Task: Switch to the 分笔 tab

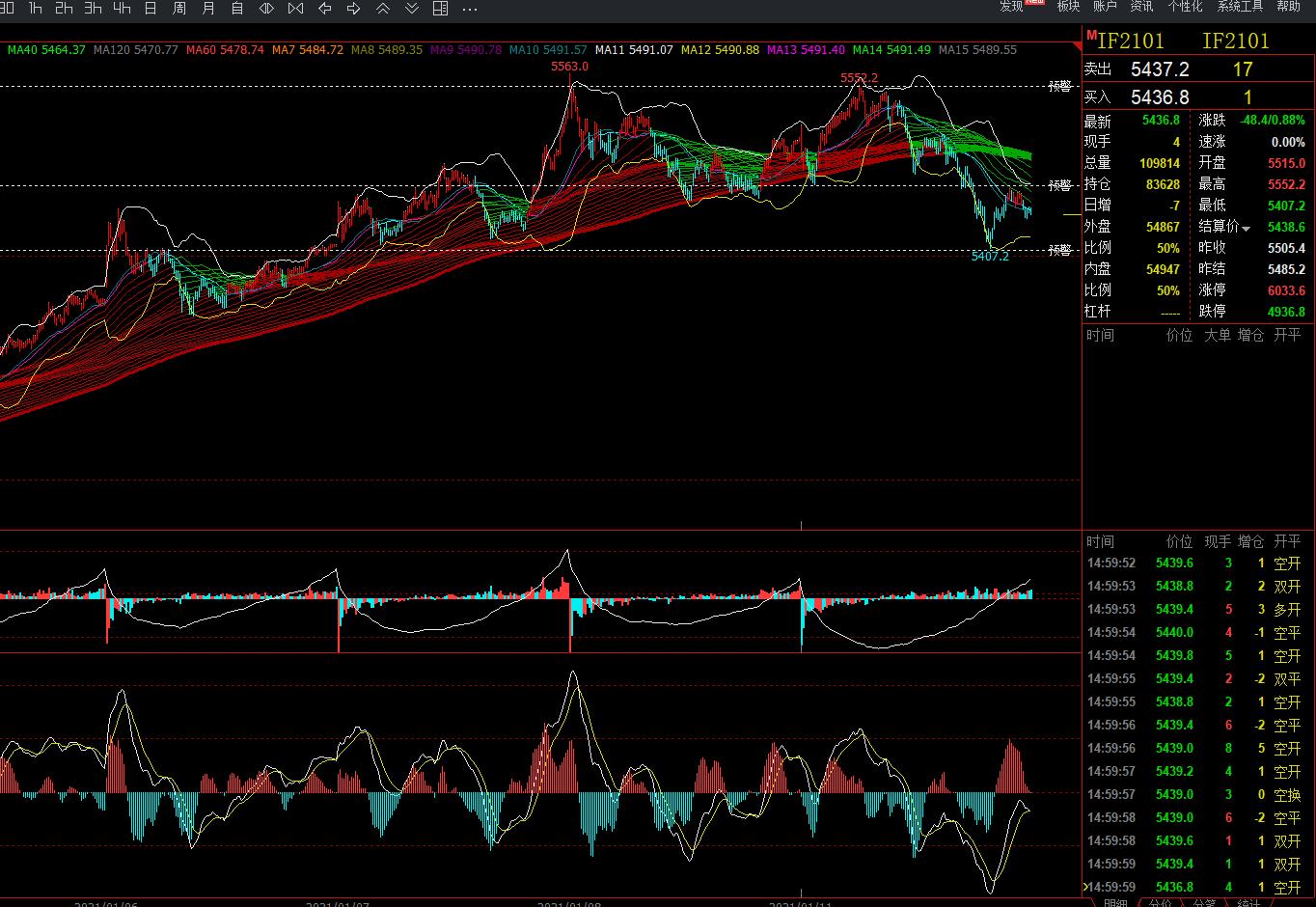Action: point(1204,902)
